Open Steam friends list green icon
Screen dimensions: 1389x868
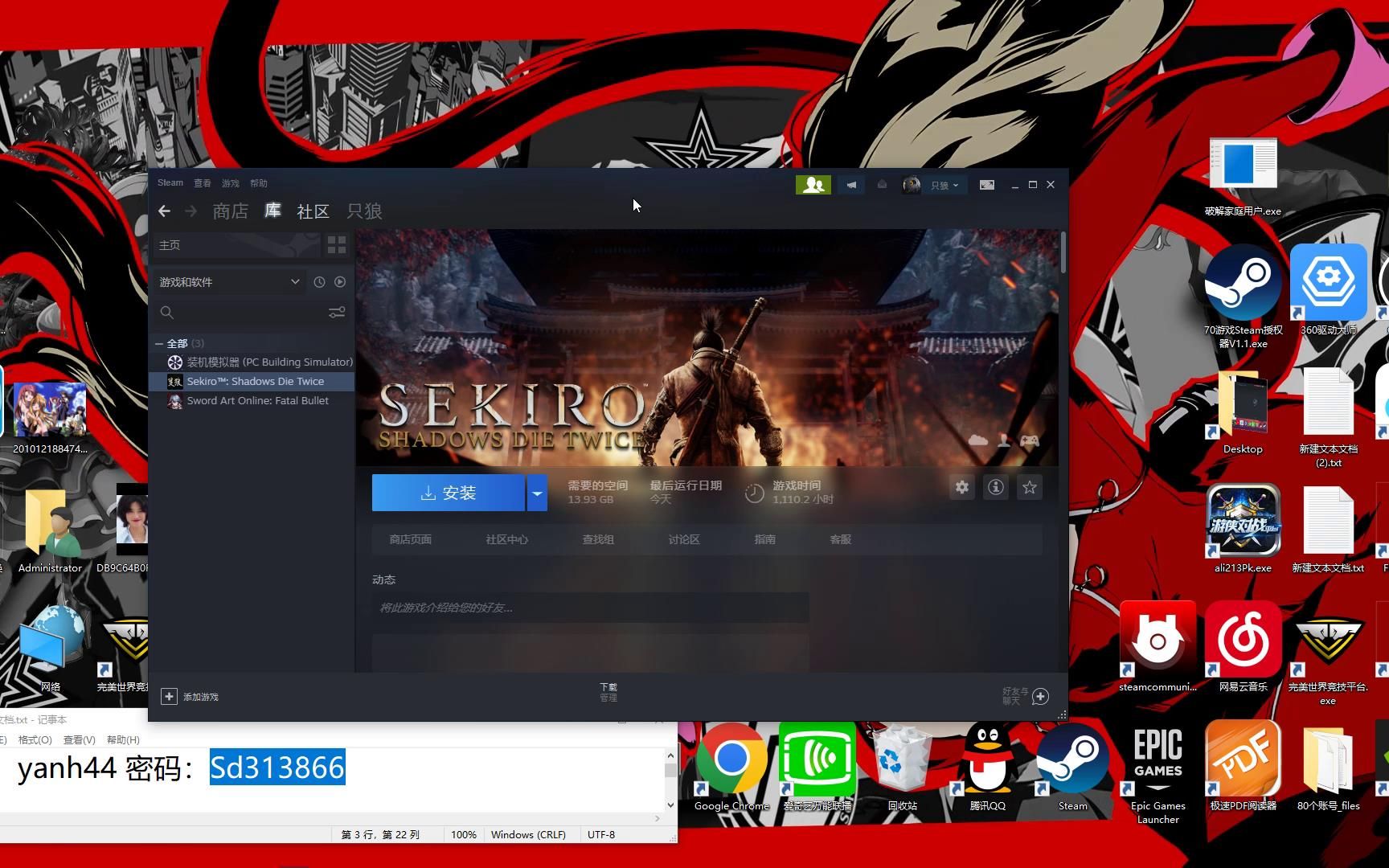coord(813,185)
